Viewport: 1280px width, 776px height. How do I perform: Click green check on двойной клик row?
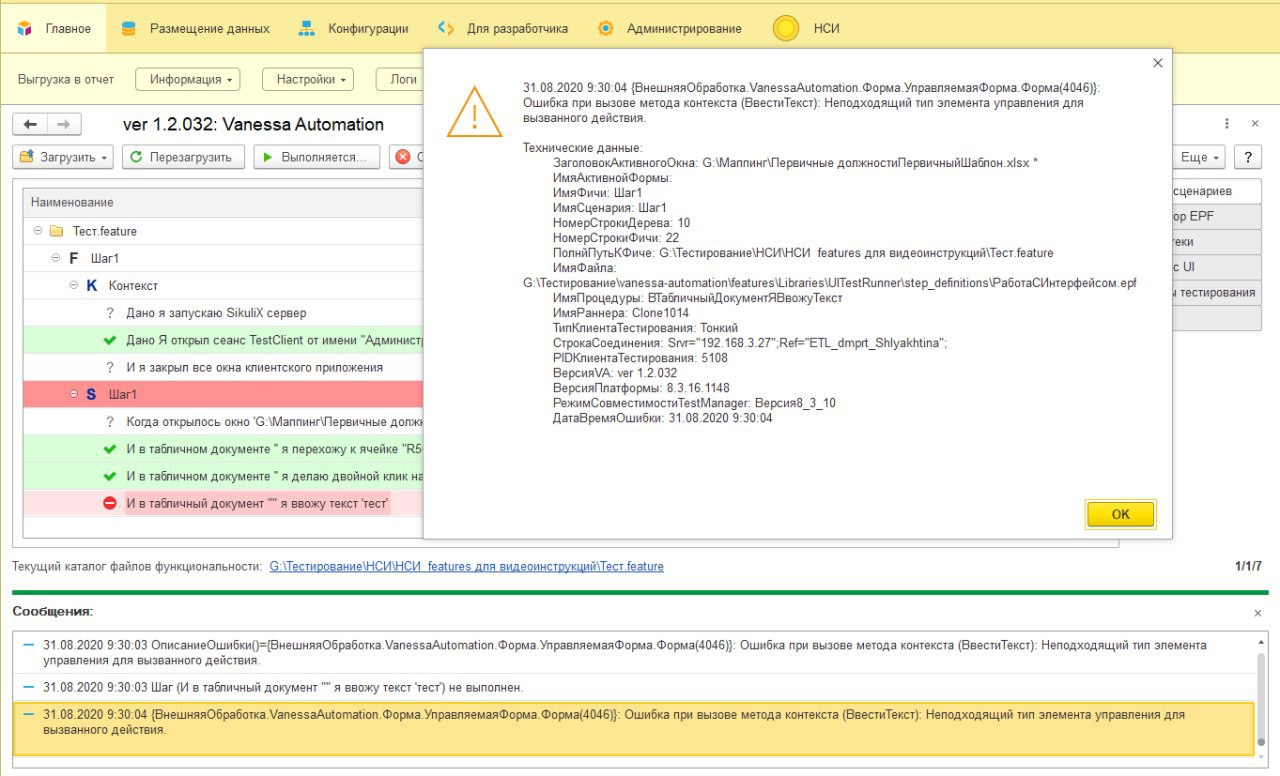(110, 476)
